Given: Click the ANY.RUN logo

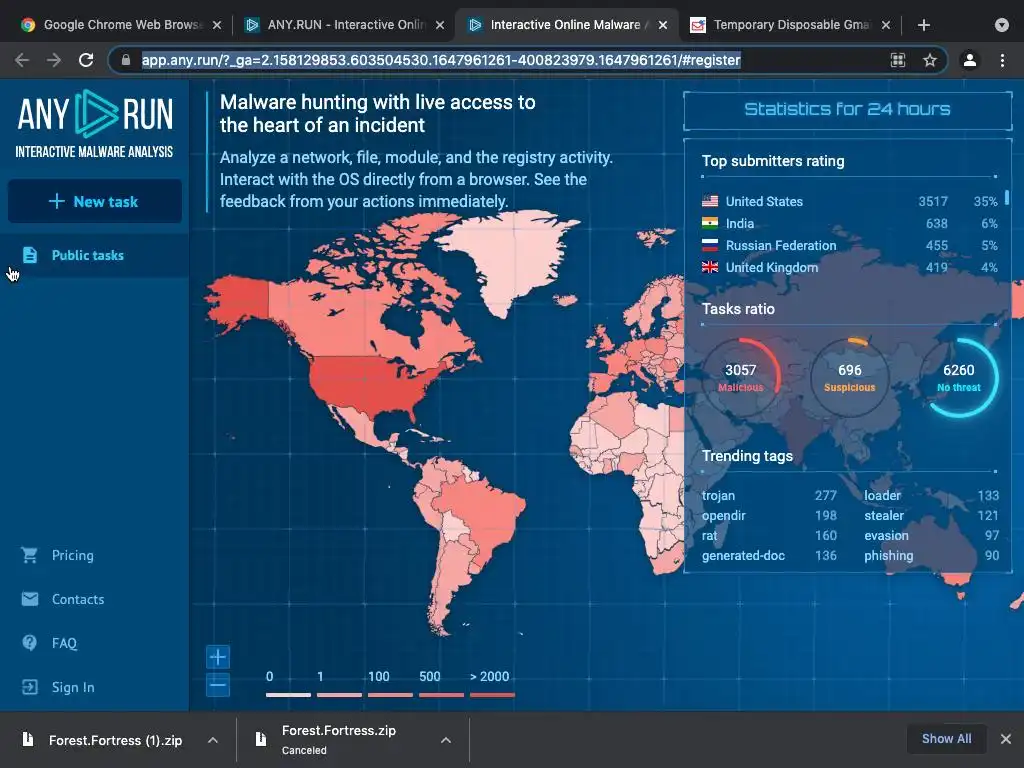Looking at the screenshot, I should point(95,124).
